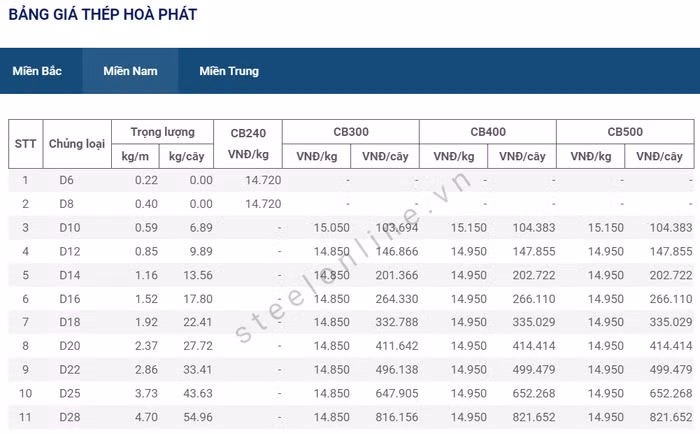Select the Miền Nam tab

point(130,71)
